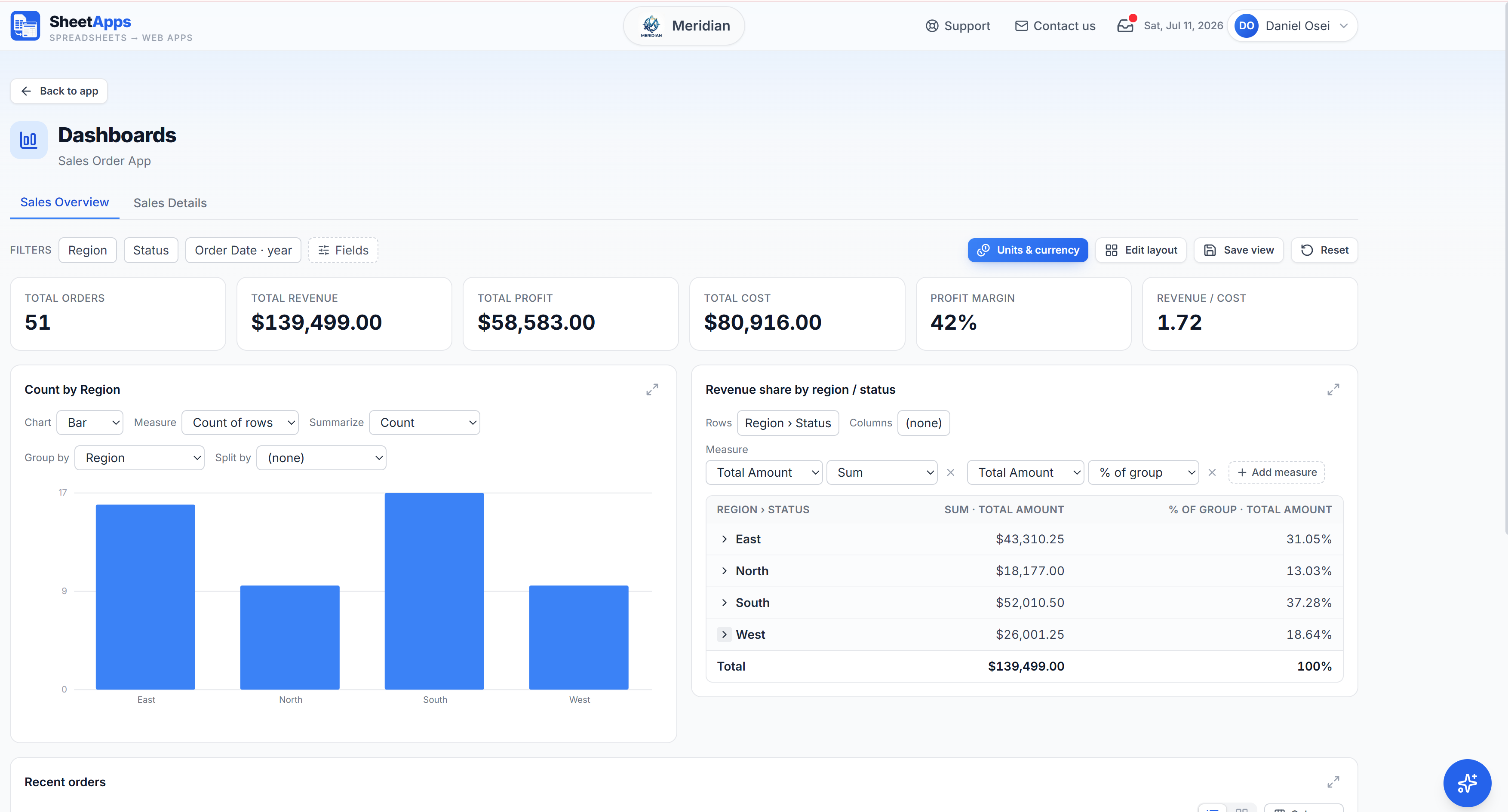Expand the North region row

pyautogui.click(x=724, y=571)
